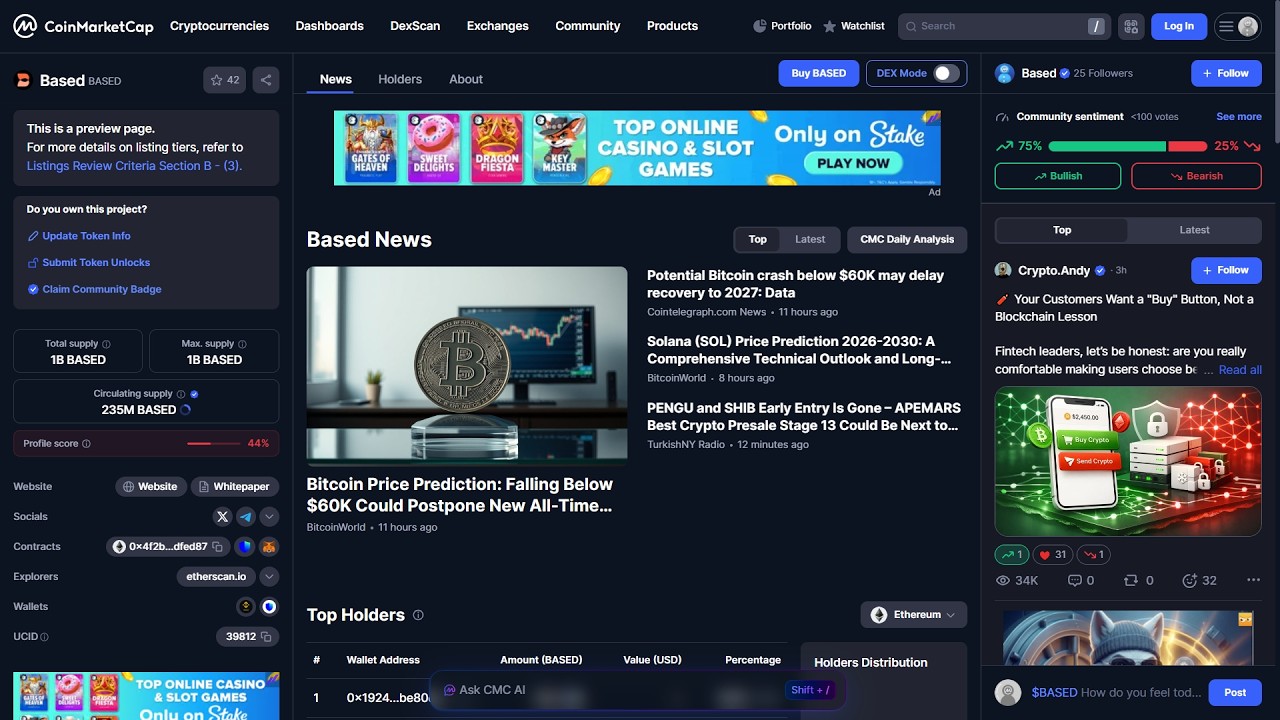Click the Log In button
This screenshot has width=1280, height=720.
[1179, 26]
